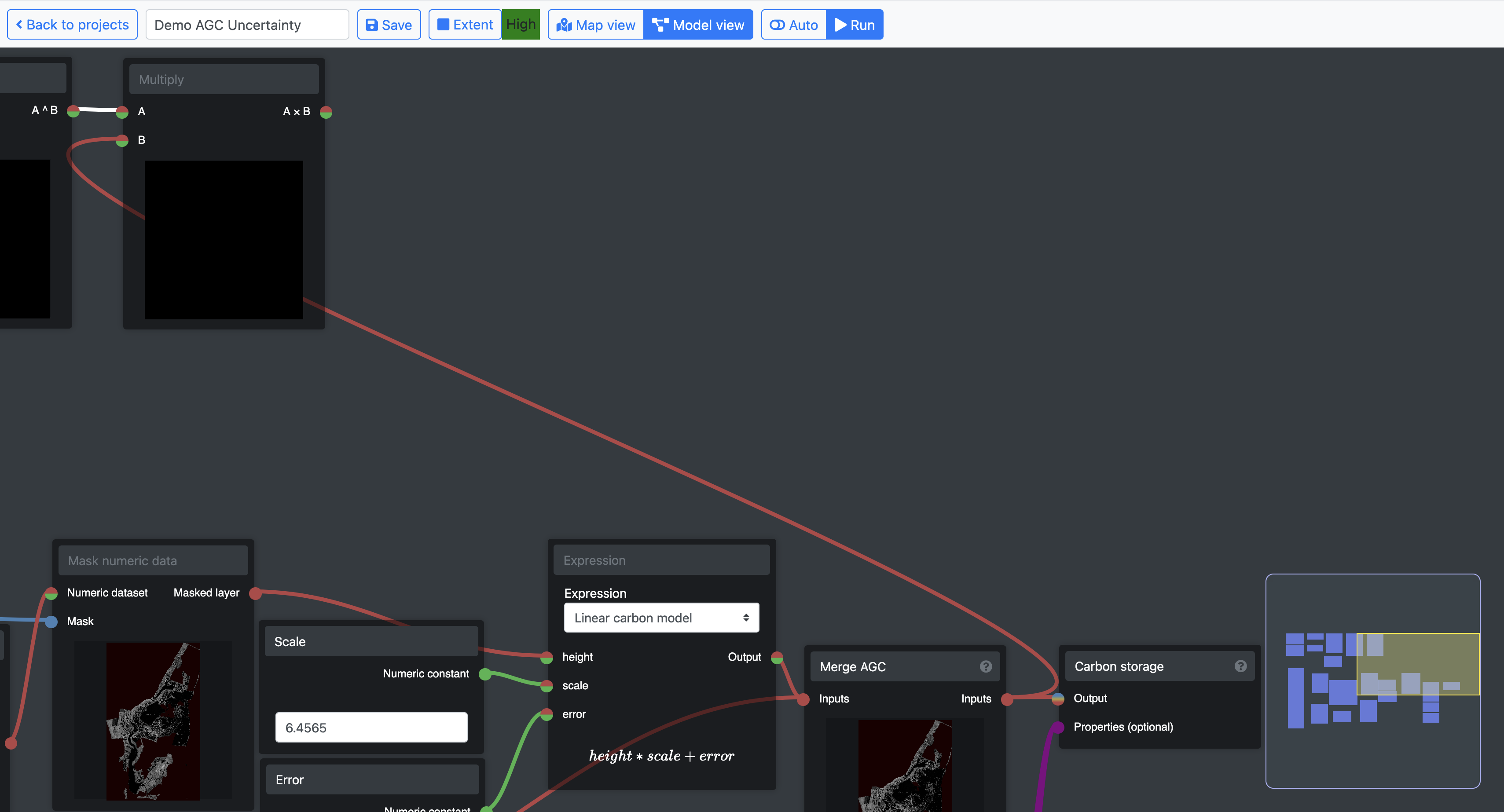
Task: Click the Merge AGC help question-mark icon
Action: (986, 666)
